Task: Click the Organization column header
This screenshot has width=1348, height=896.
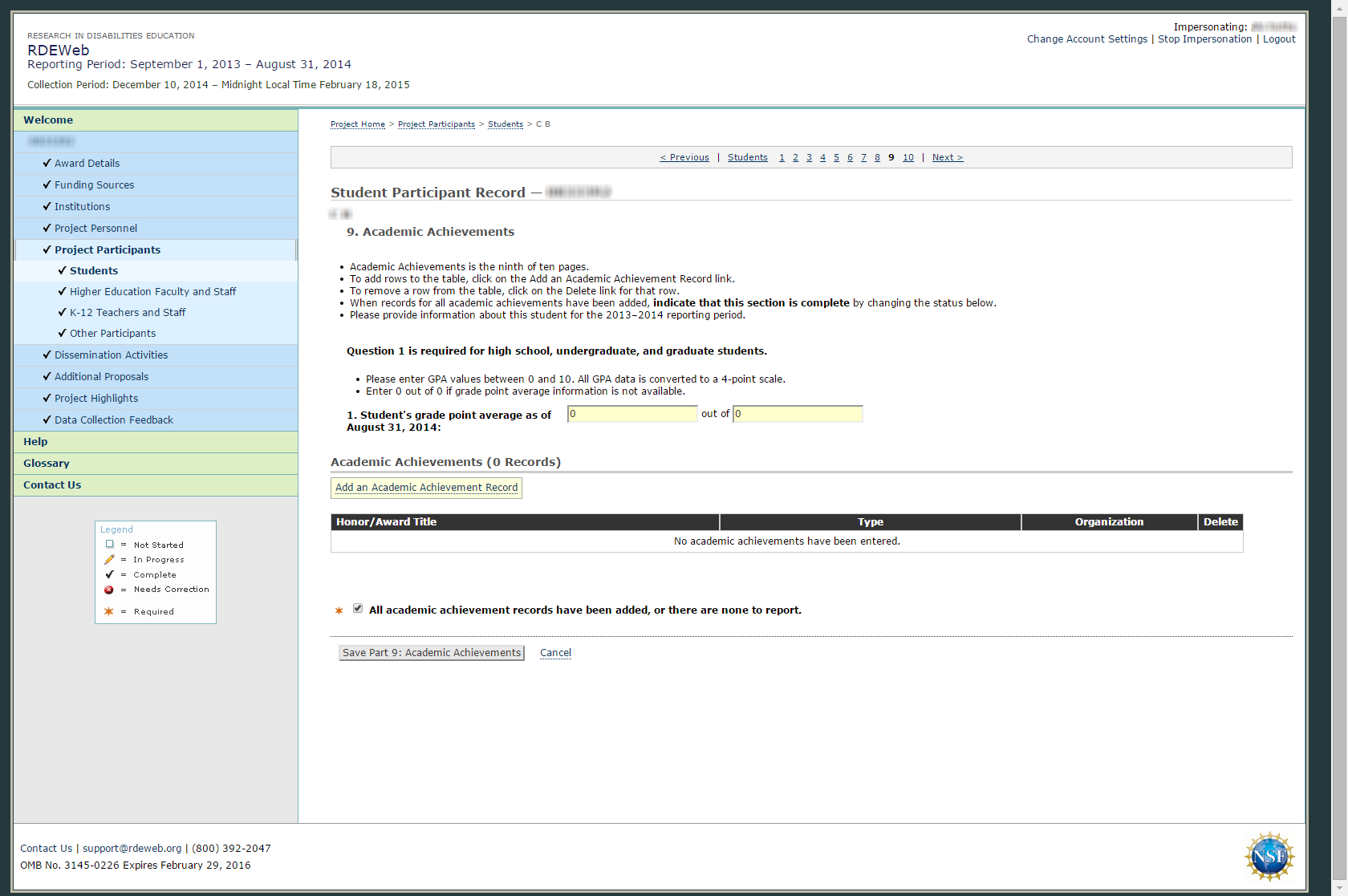Action: (x=1110, y=522)
